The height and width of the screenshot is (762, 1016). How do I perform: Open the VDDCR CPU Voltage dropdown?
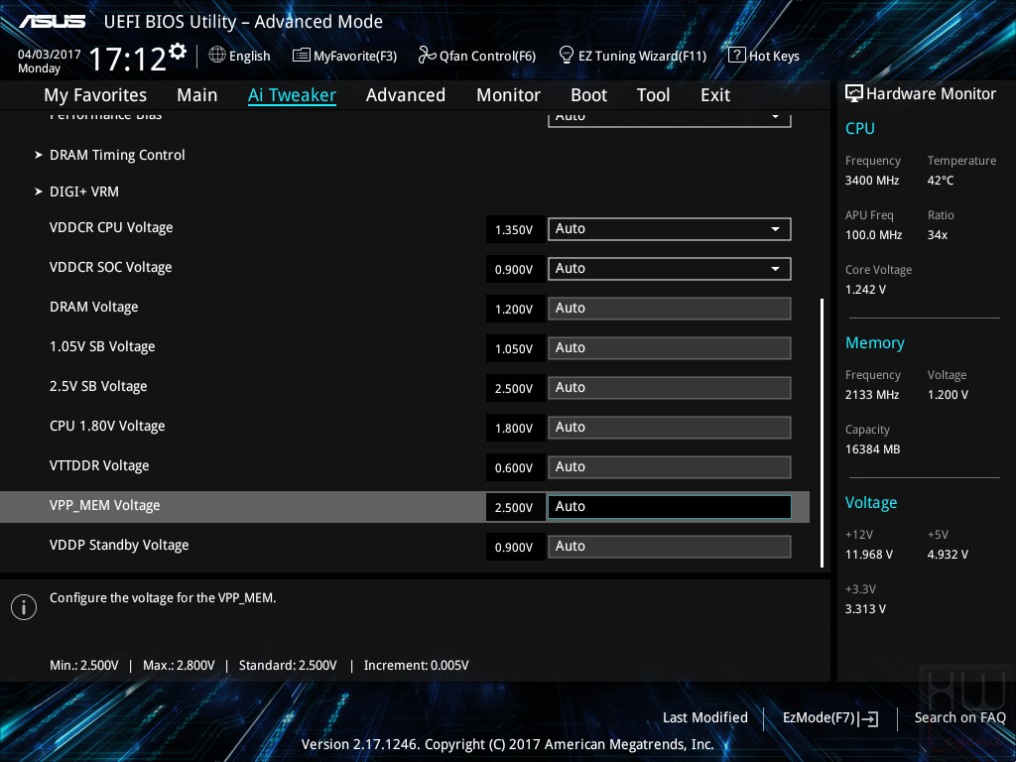(x=669, y=229)
